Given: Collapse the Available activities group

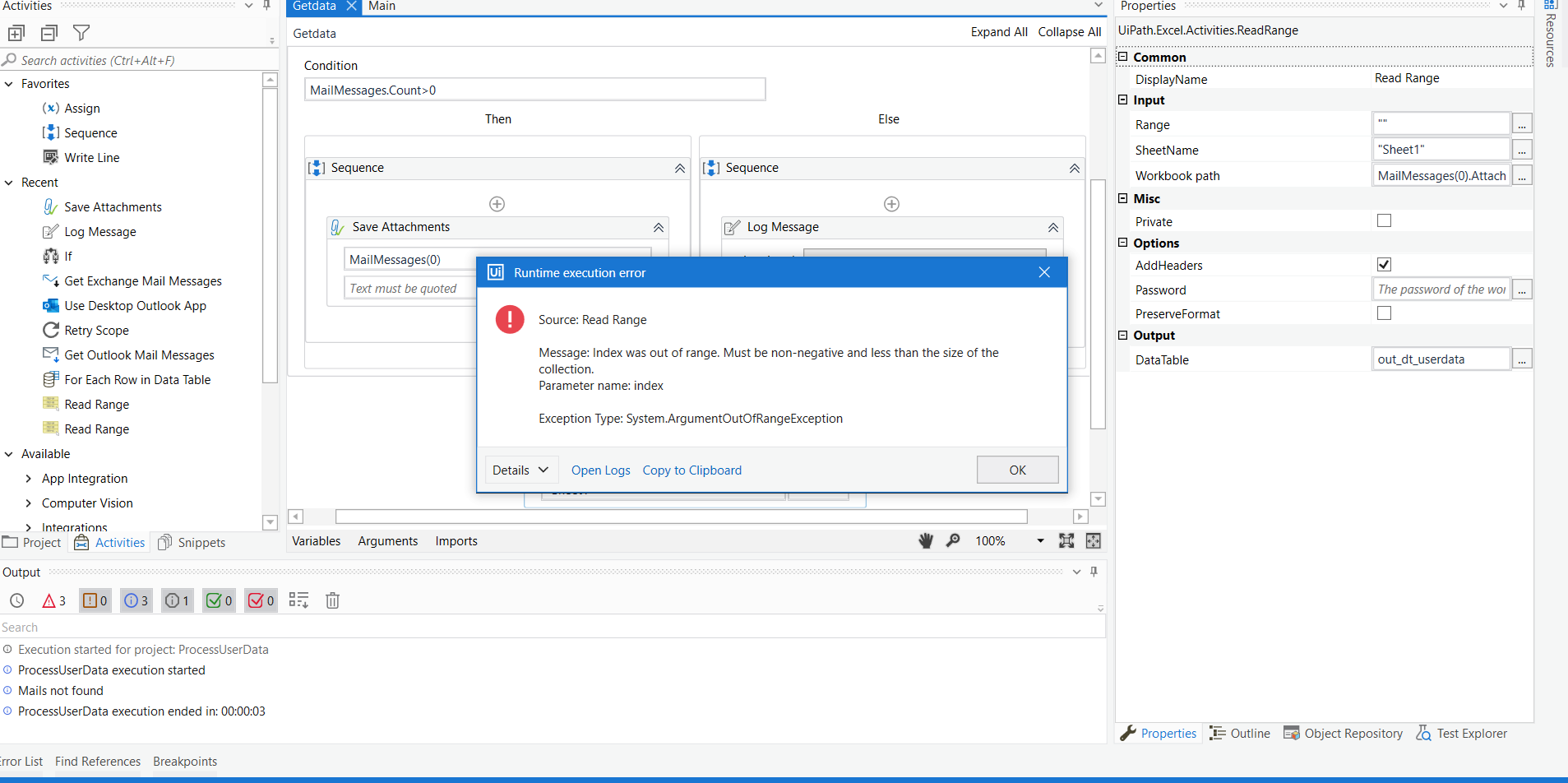Looking at the screenshot, I should (9, 454).
